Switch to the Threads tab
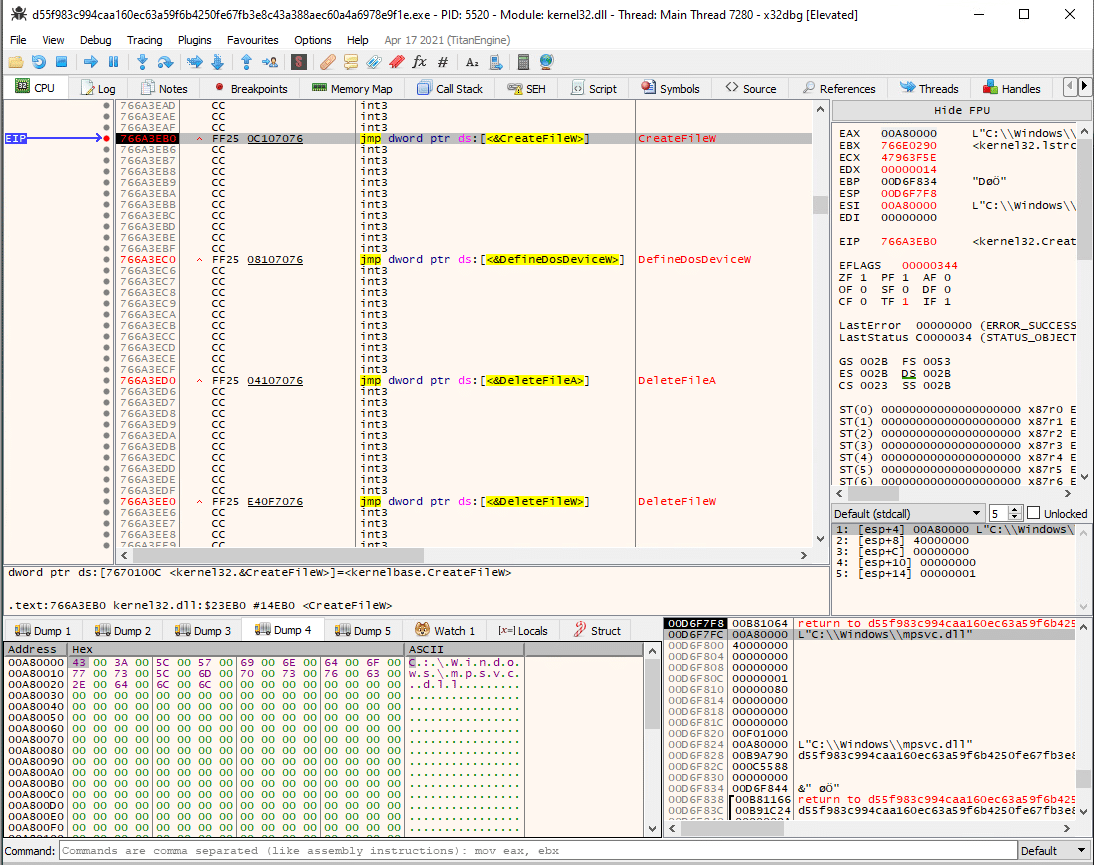This screenshot has height=865, width=1094. [x=929, y=89]
